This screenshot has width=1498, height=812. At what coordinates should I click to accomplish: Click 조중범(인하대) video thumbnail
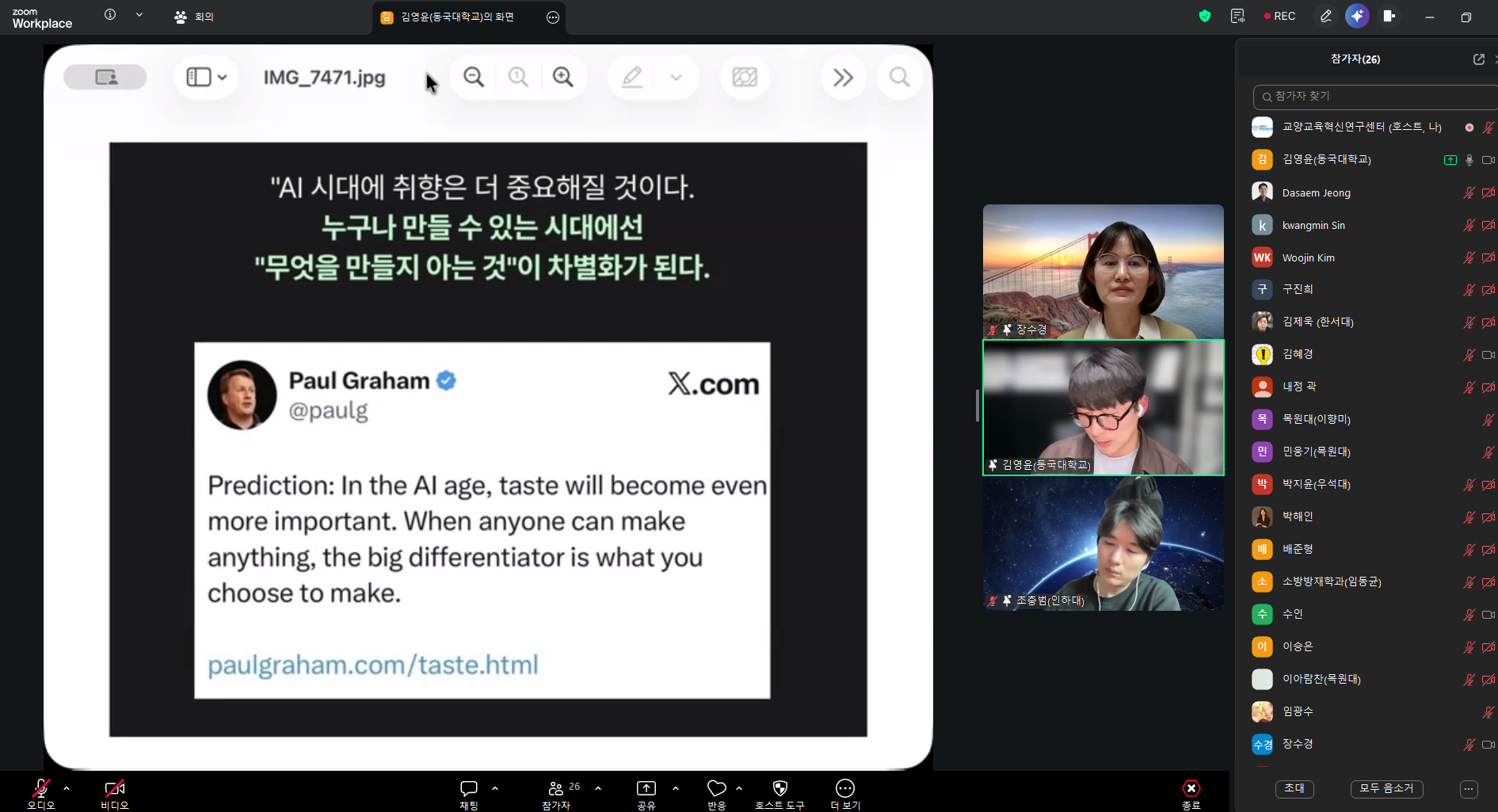click(x=1103, y=543)
